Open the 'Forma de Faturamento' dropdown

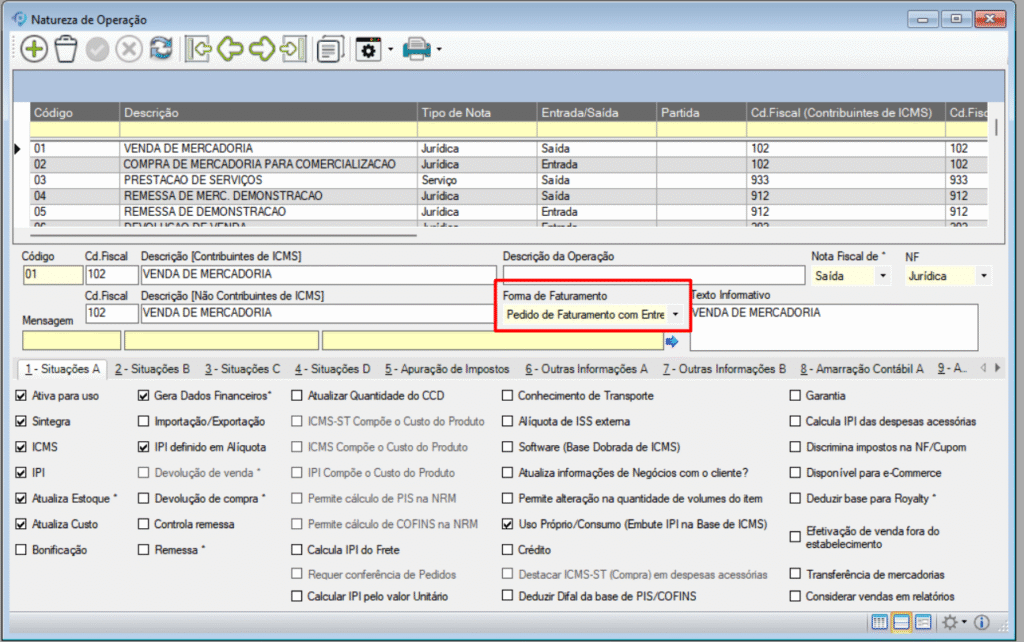(x=677, y=315)
